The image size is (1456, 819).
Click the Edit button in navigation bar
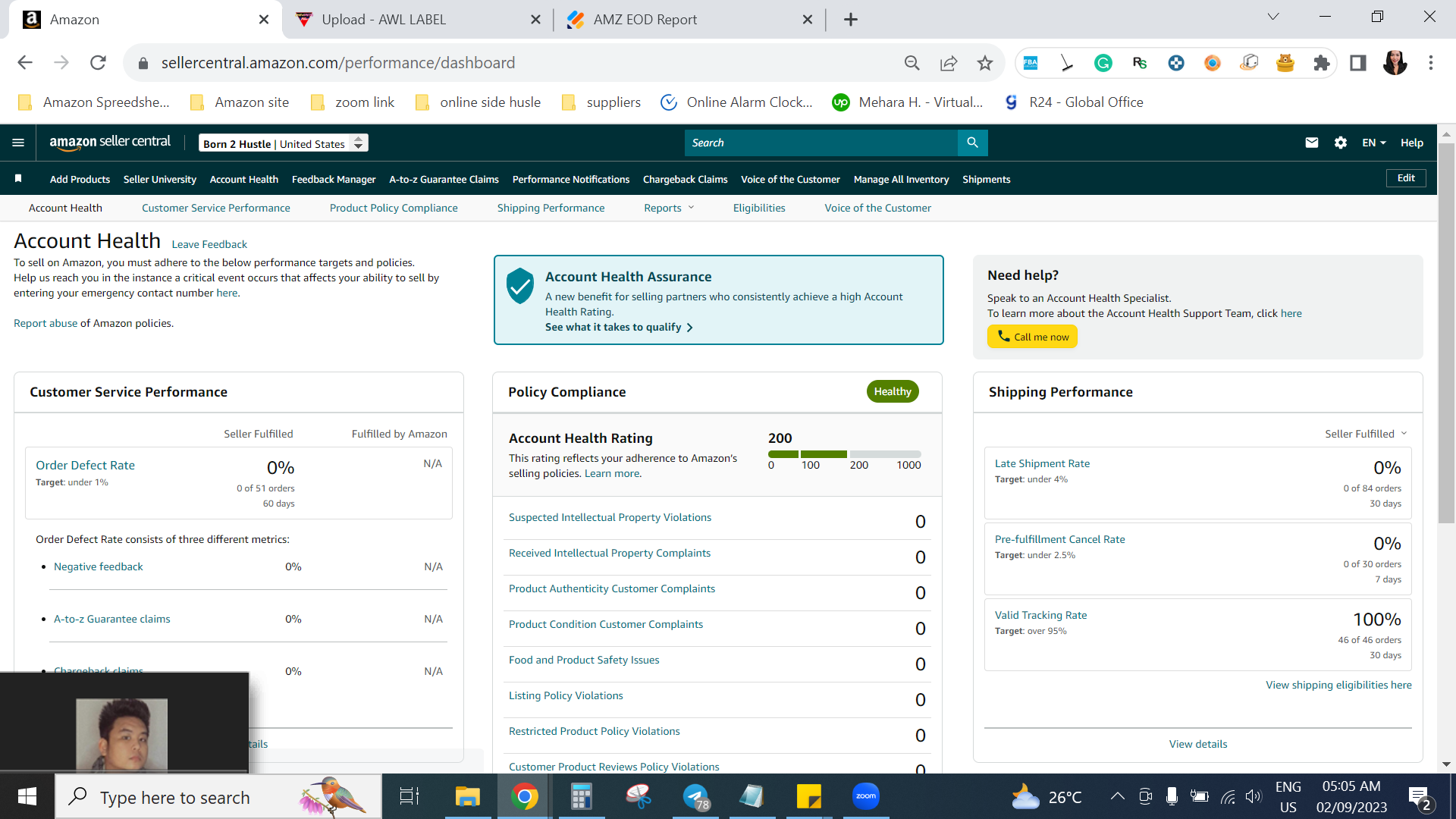1406,178
